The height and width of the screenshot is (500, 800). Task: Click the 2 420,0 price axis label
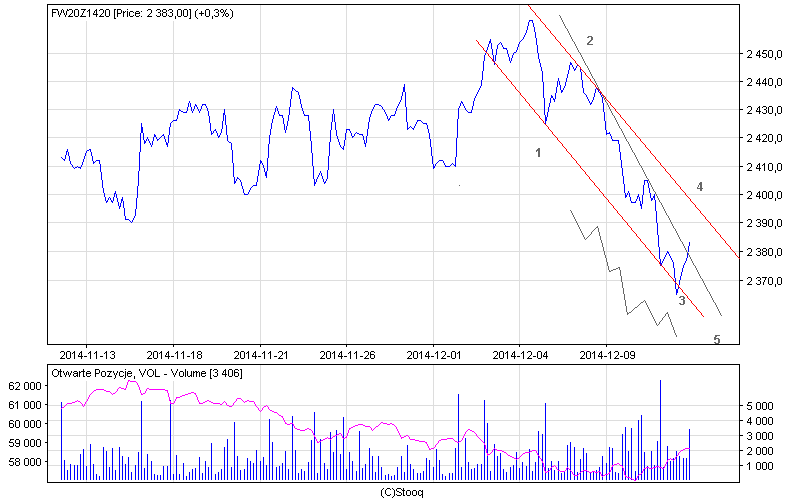coord(764,138)
